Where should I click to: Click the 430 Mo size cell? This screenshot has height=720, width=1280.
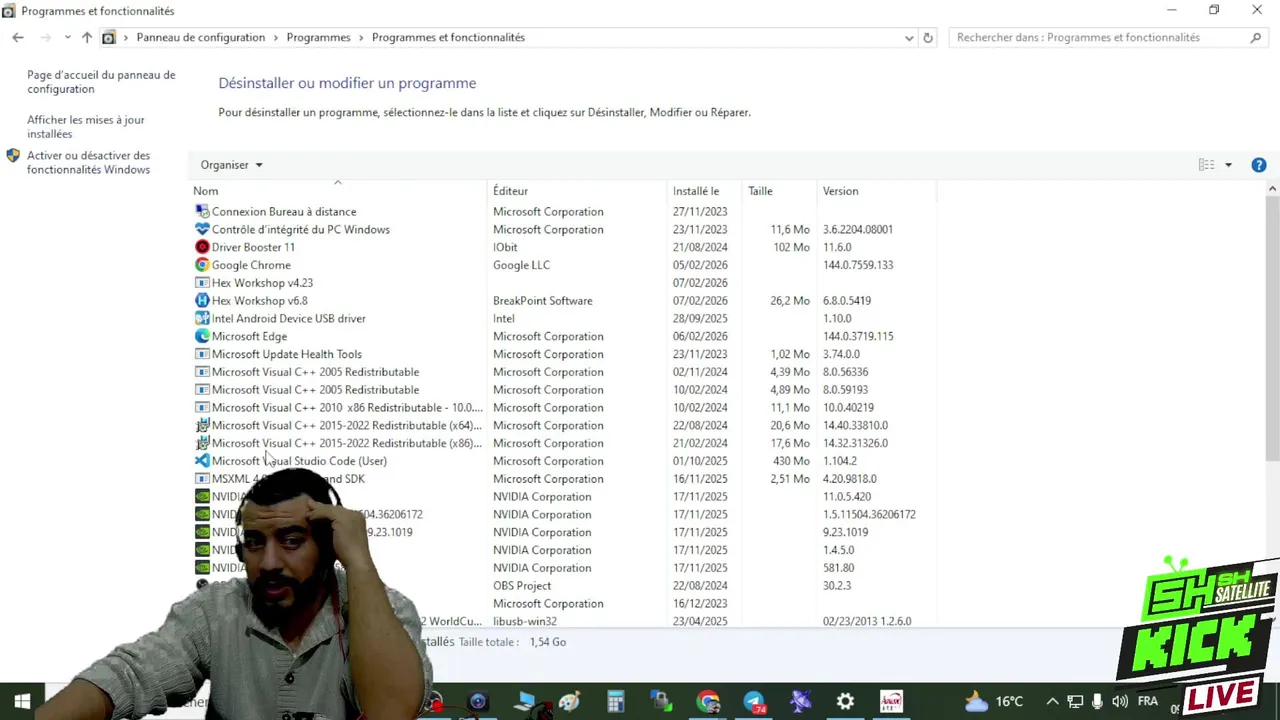click(x=791, y=461)
